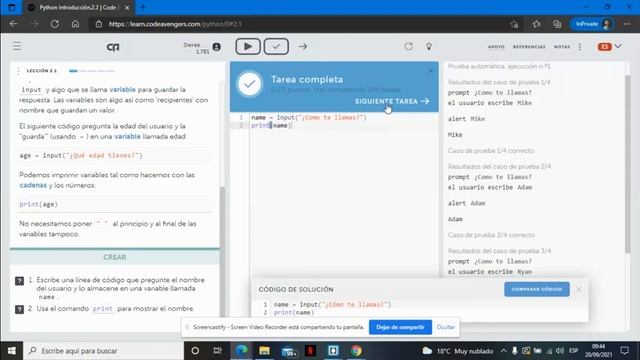Click COMPARAR CÓDIGO button
The height and width of the screenshot is (360, 640).
coord(537,289)
